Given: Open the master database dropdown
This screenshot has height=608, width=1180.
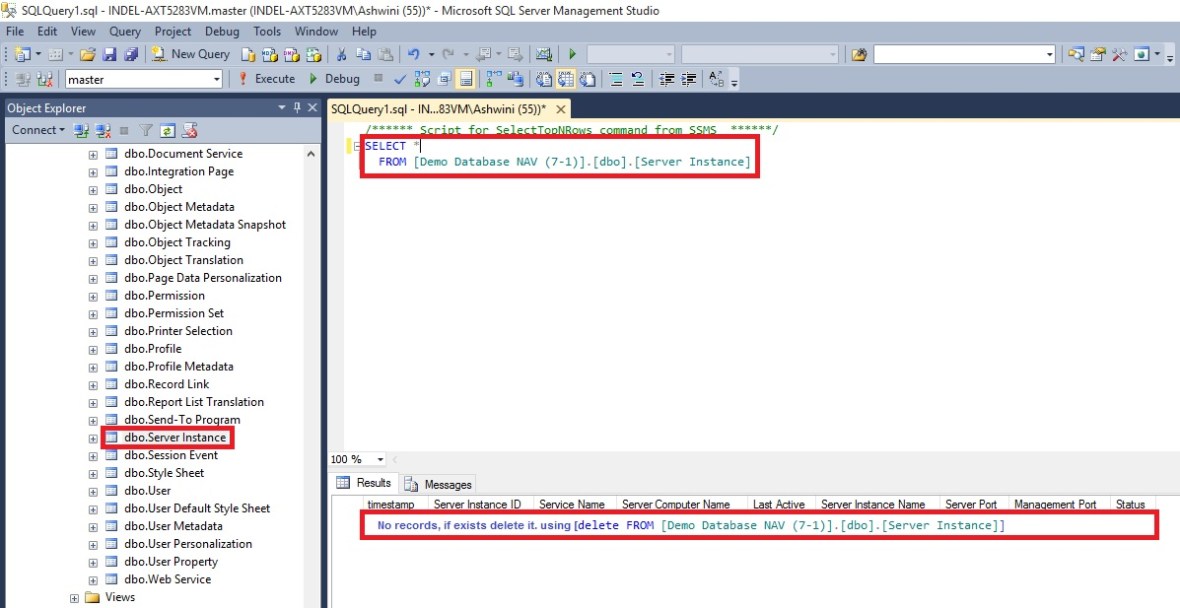Looking at the screenshot, I should tap(217, 79).
